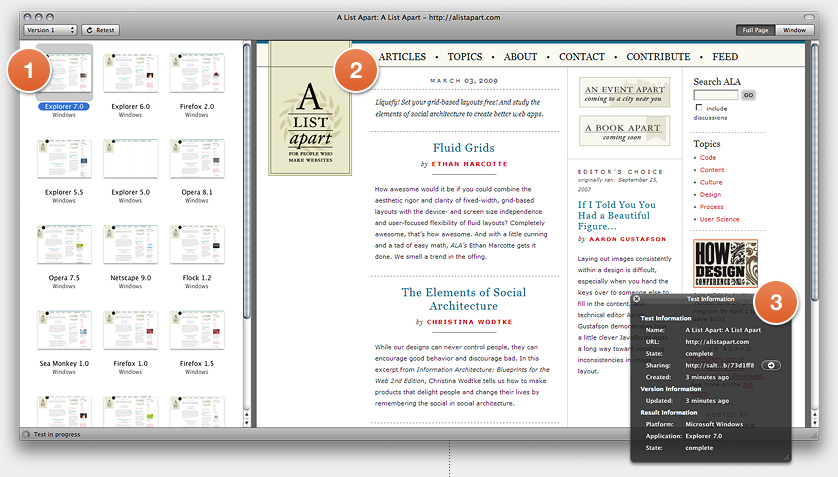838x477 pixels.
Task: Click the A List Apart logo
Action: coord(310,110)
